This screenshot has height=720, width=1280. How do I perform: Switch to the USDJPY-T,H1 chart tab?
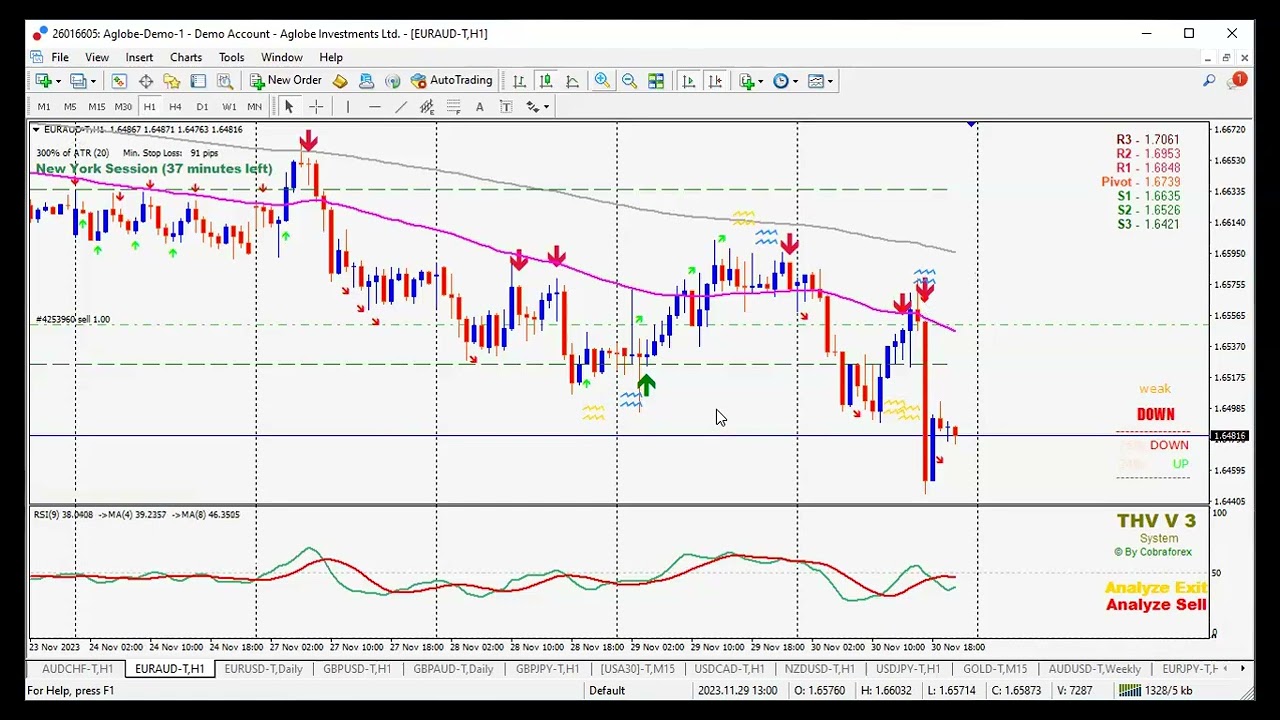click(x=908, y=669)
